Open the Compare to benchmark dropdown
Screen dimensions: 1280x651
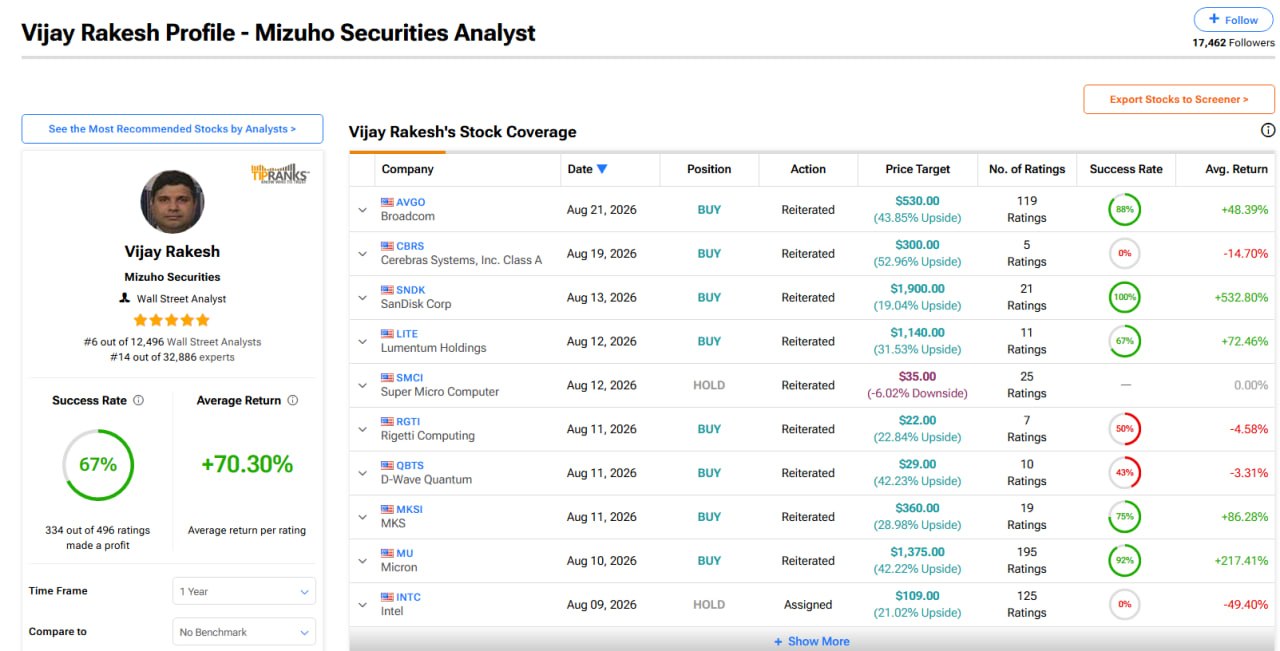tap(244, 632)
